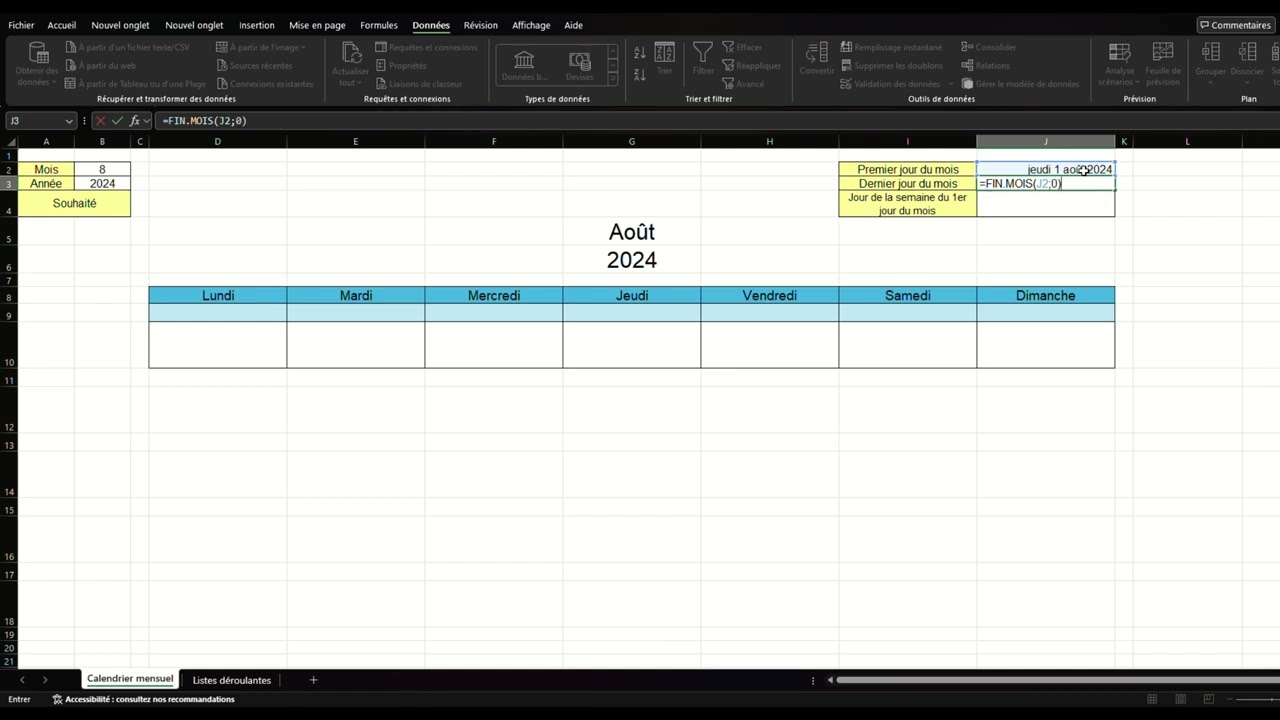The width and height of the screenshot is (1280, 720).
Task: Open the Trier sort dialog
Action: tap(664, 60)
